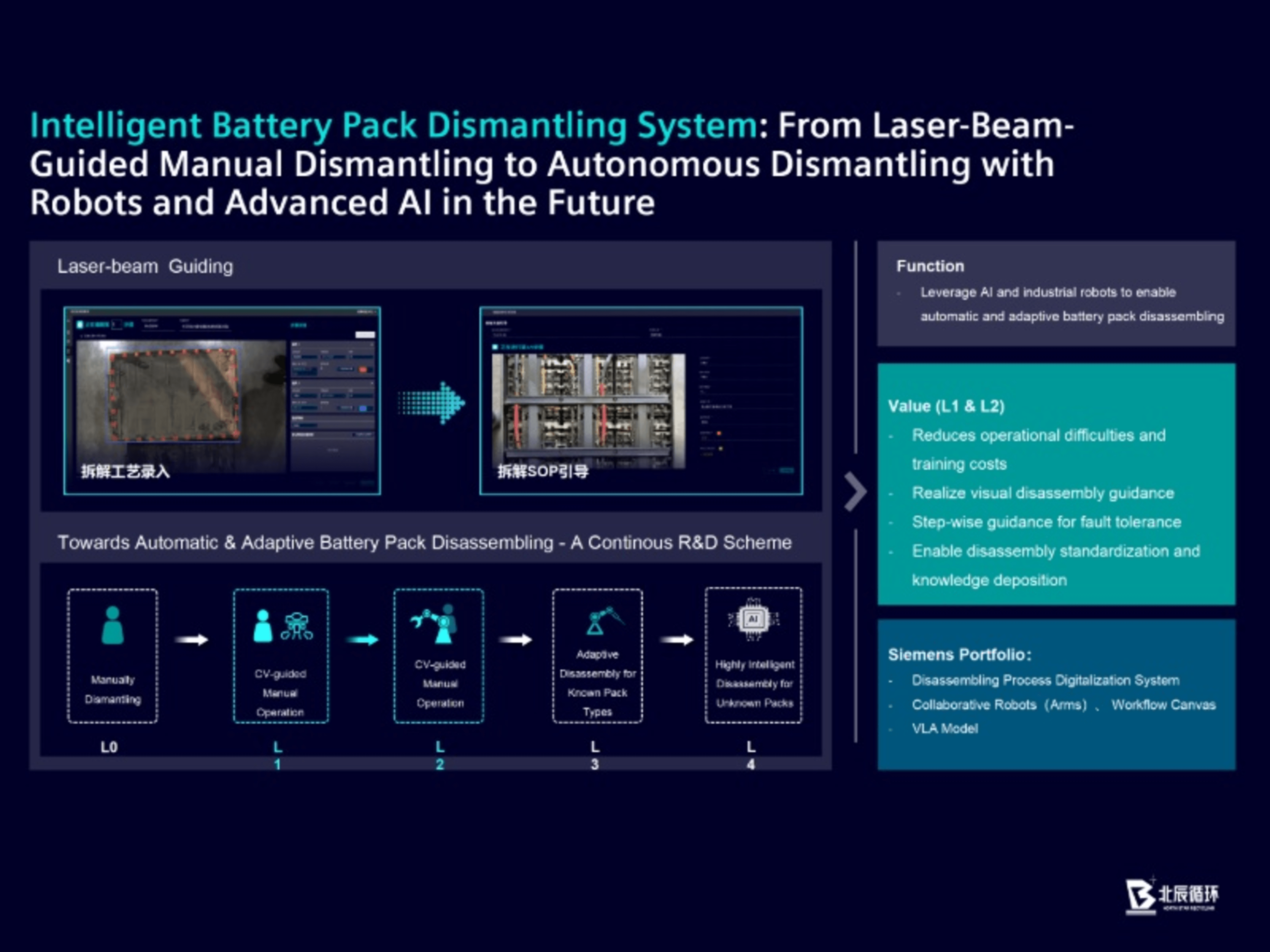Click the AI chip icon in L4 box
Viewport: 1270px width, 952px height.
[x=753, y=619]
